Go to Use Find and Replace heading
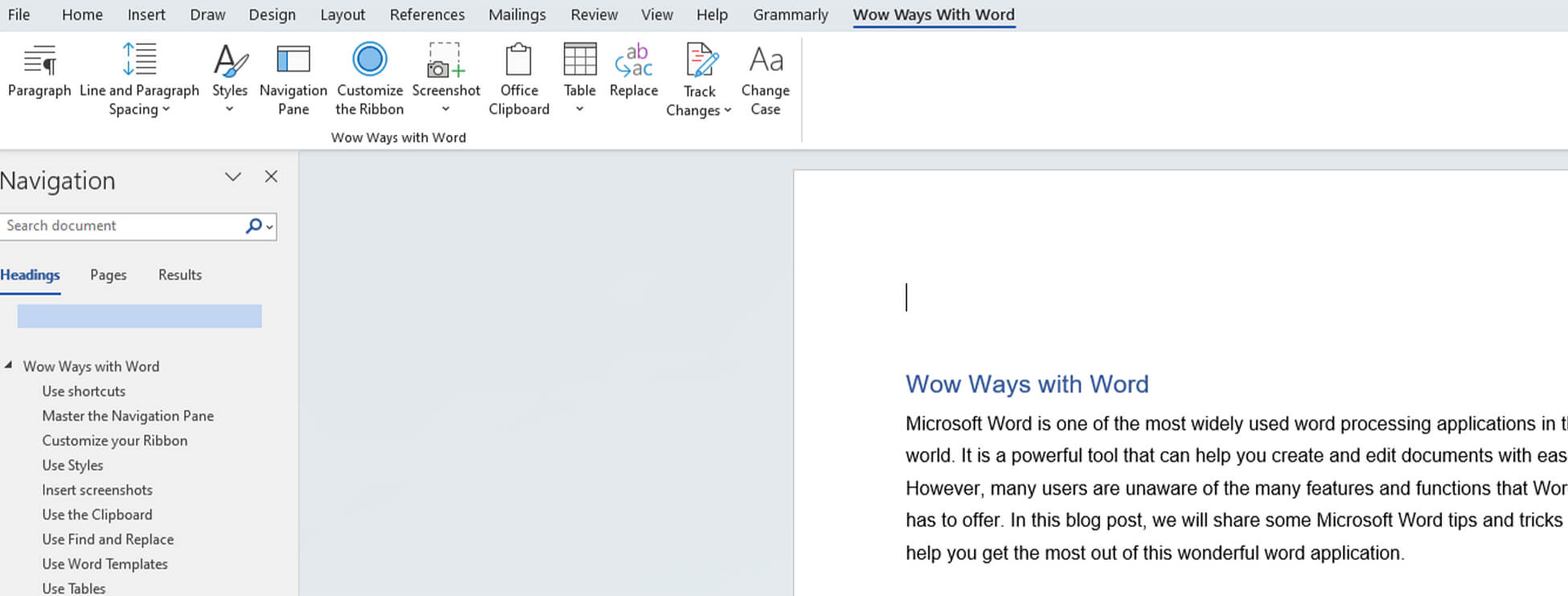 (108, 540)
